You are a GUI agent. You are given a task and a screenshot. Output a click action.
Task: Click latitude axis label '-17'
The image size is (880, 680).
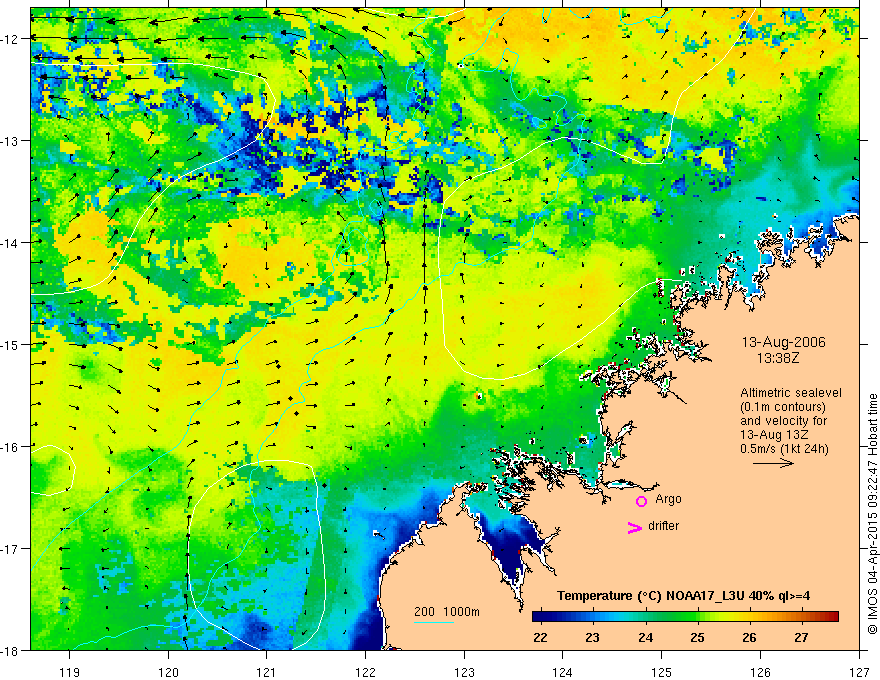click(11, 549)
